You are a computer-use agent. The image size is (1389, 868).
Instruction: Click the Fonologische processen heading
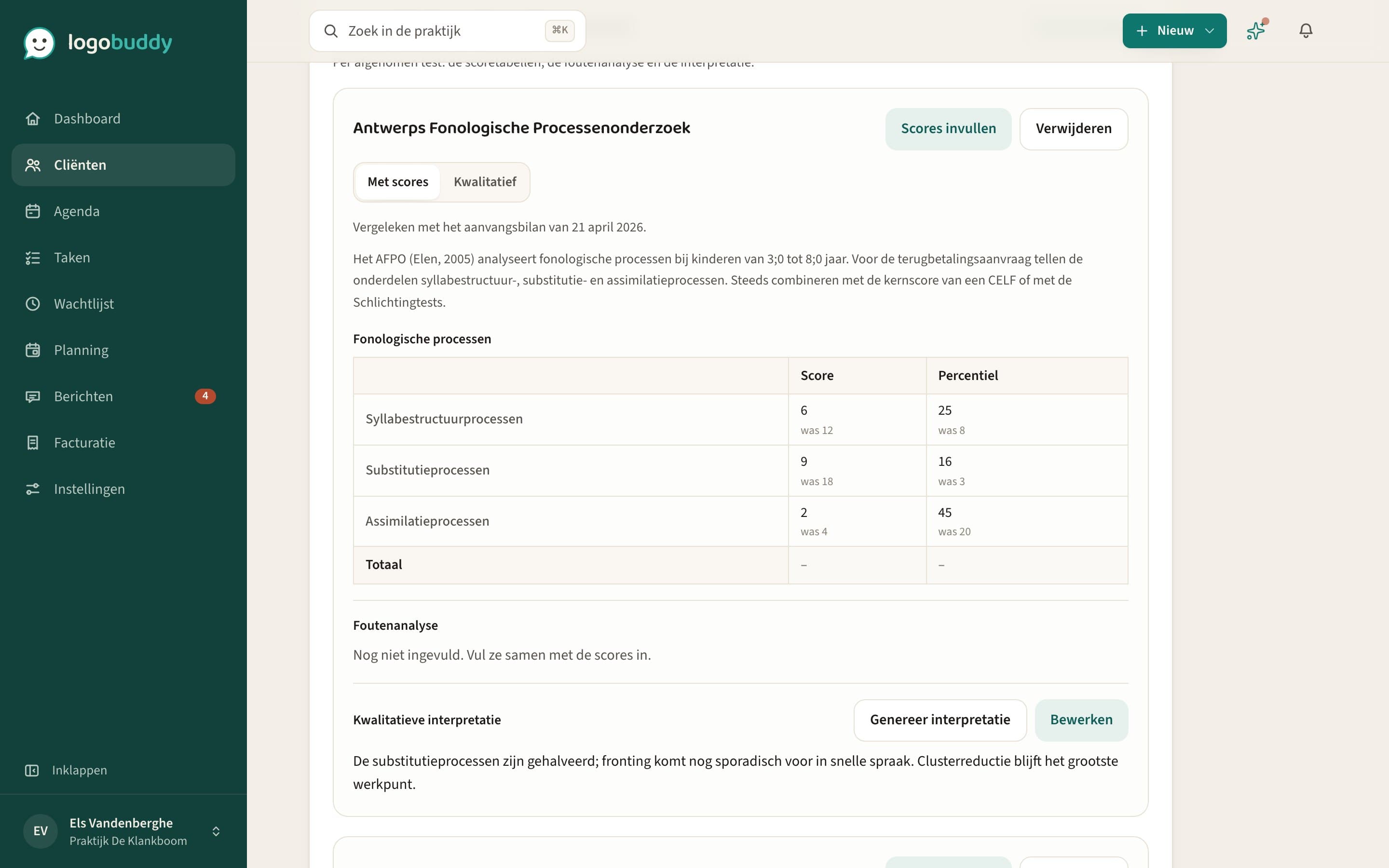tap(422, 339)
